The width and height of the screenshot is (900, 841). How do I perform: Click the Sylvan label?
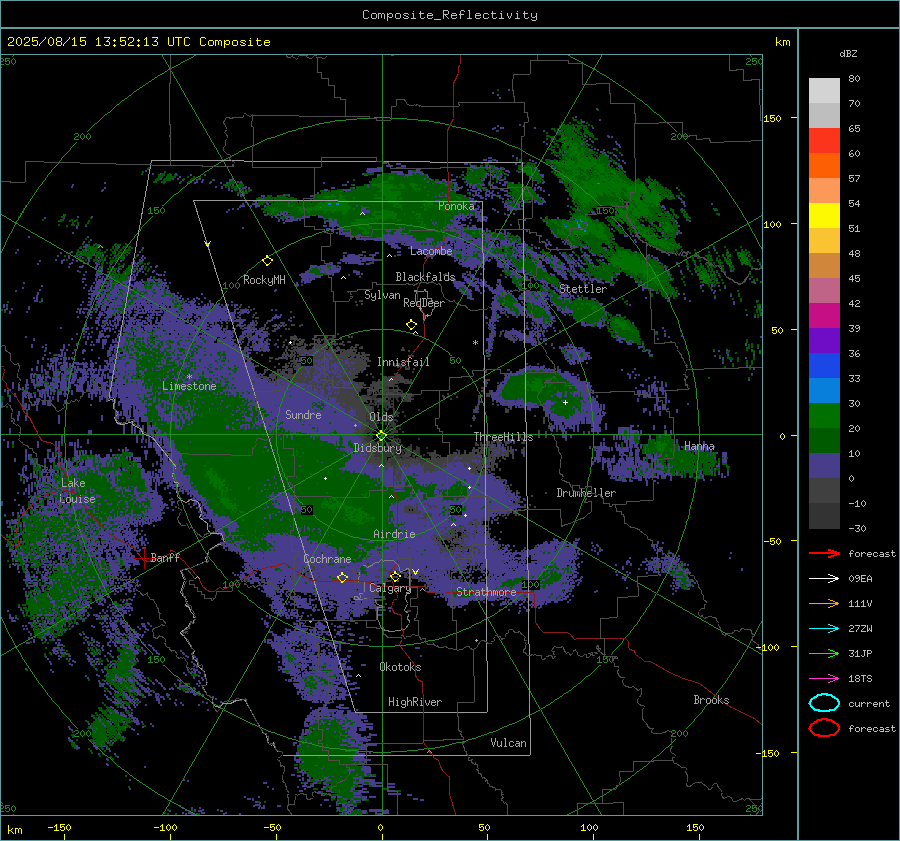[382, 295]
